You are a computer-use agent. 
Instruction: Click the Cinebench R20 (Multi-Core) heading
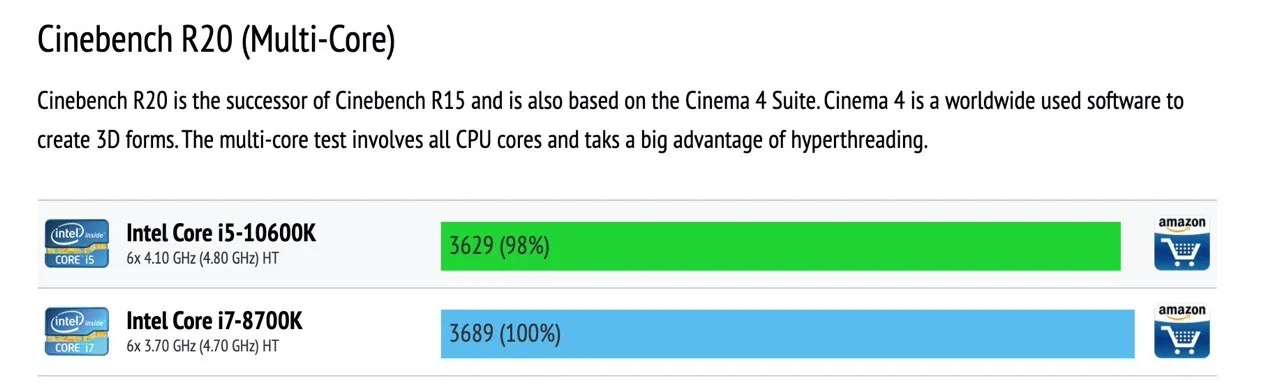tap(216, 41)
